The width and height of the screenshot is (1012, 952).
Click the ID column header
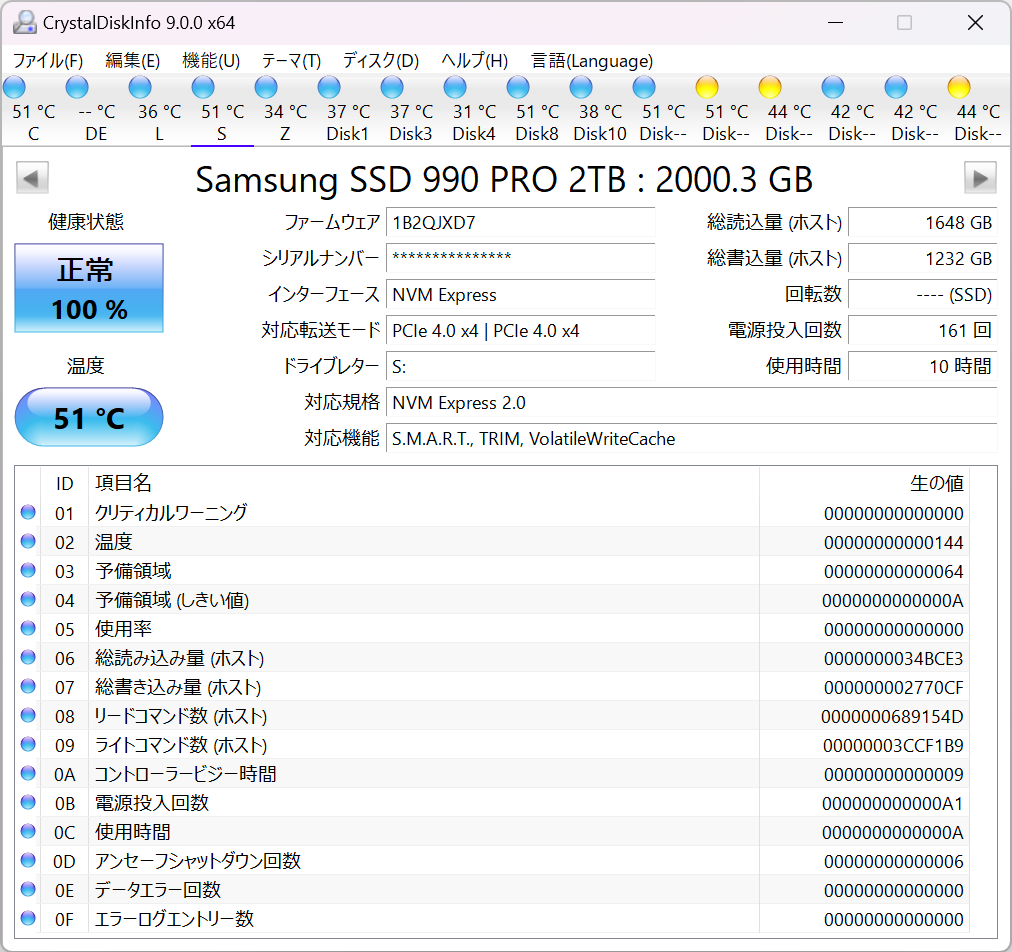point(65,483)
